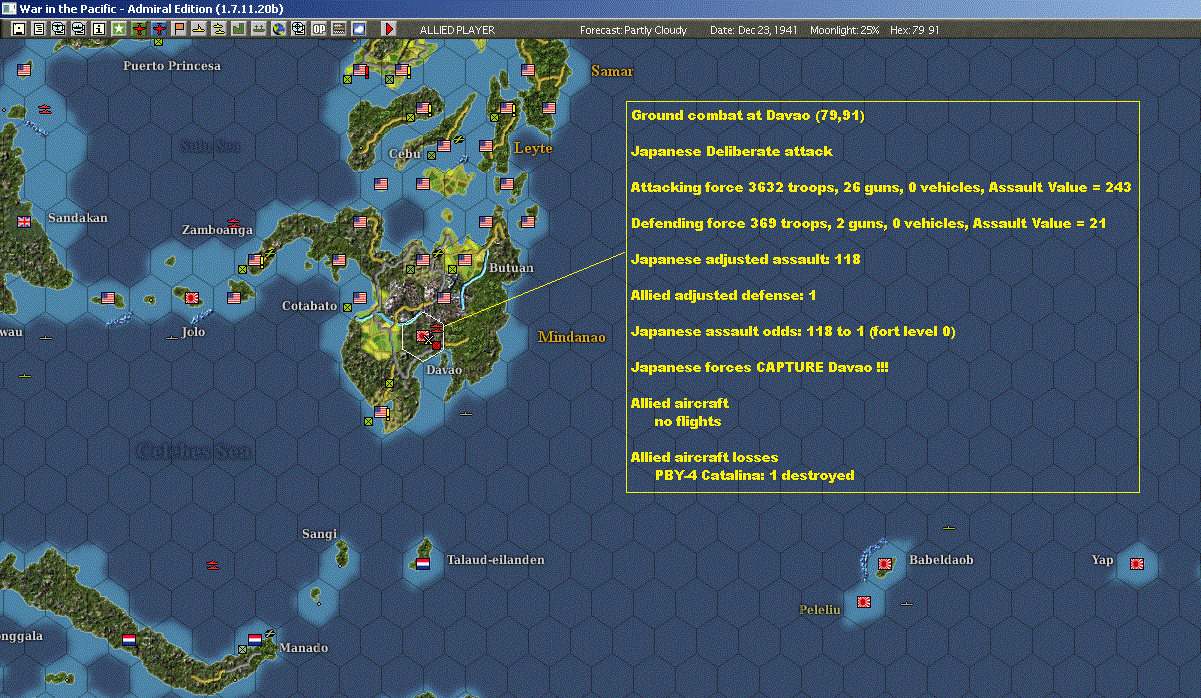
Task: Click the crosshair target toolbar icon
Action: [x=299, y=29]
